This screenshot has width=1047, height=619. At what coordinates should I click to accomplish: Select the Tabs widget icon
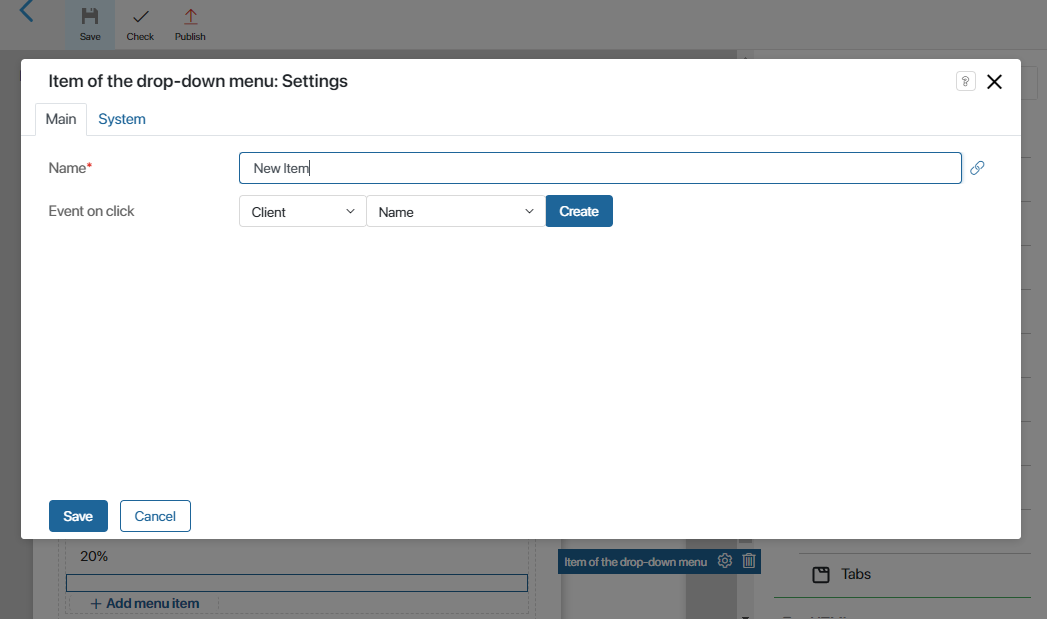pyautogui.click(x=821, y=574)
